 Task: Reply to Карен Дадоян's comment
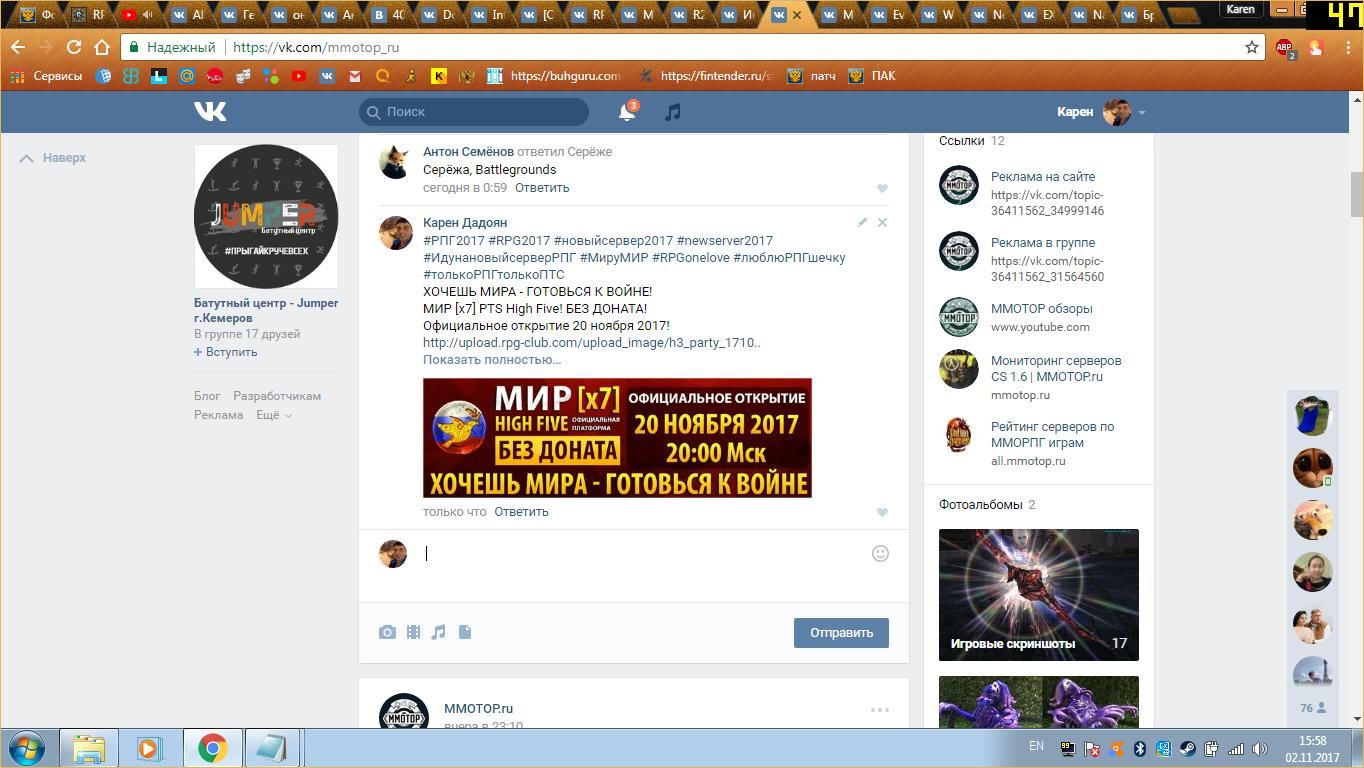click(521, 511)
